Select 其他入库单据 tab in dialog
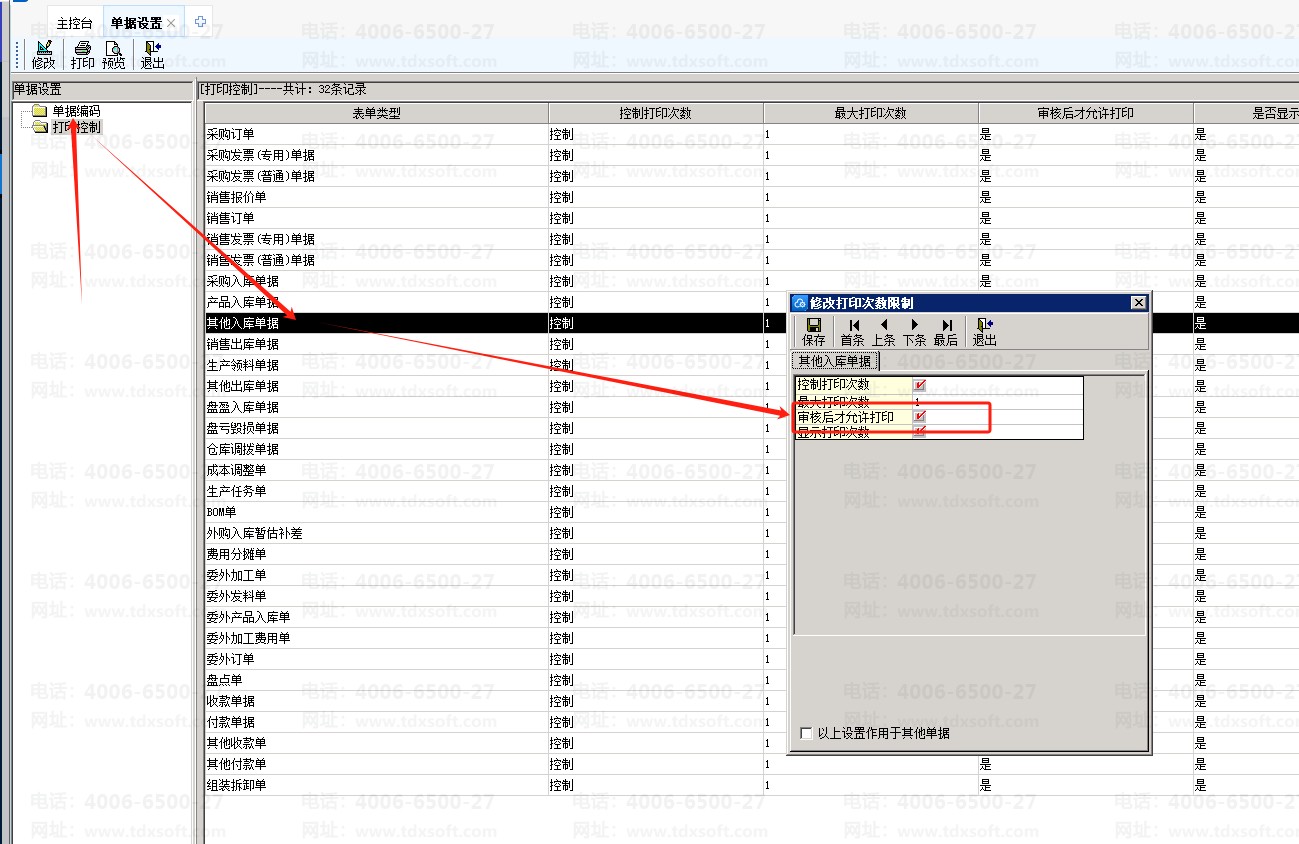 (835, 361)
